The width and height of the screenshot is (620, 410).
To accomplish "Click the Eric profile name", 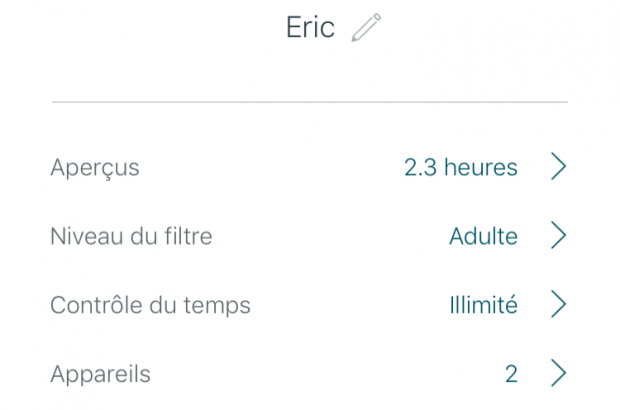I will click(310, 28).
